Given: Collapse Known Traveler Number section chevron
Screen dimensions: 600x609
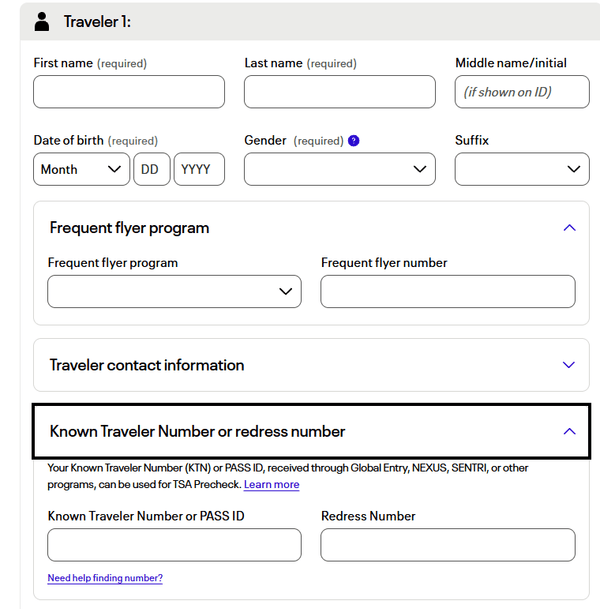Looking at the screenshot, I should pyautogui.click(x=569, y=432).
